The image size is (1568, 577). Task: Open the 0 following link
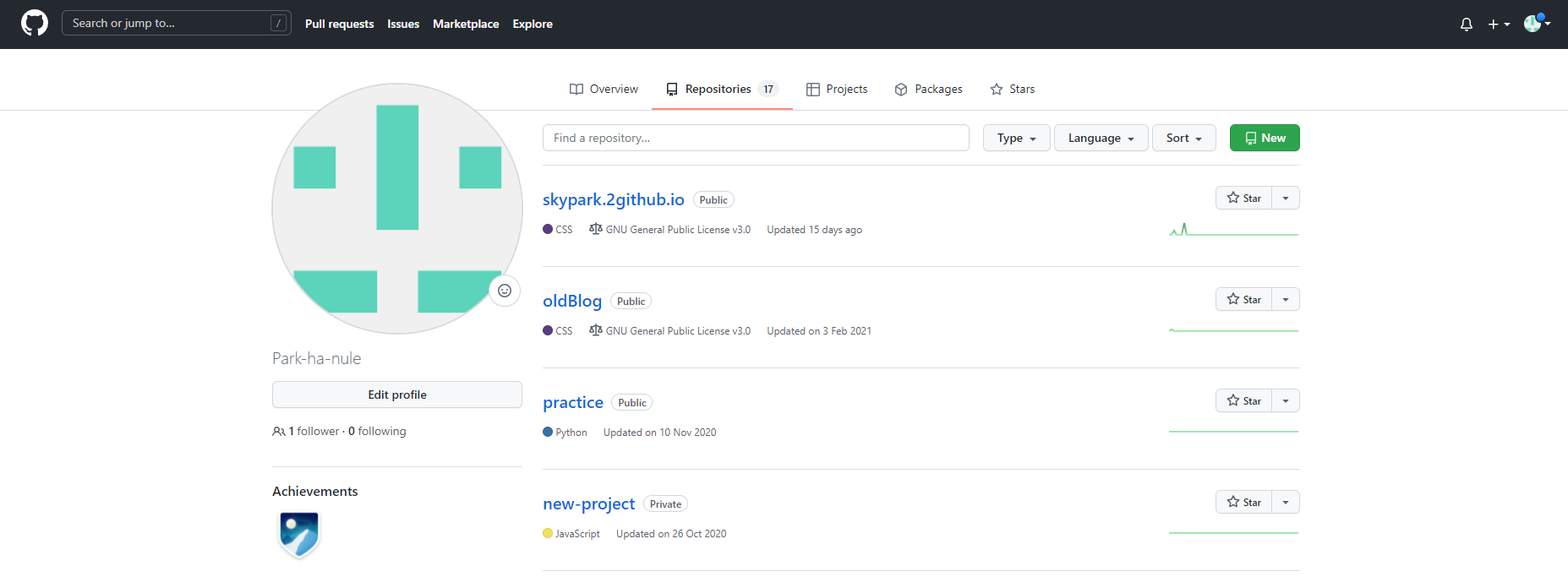coord(377,431)
